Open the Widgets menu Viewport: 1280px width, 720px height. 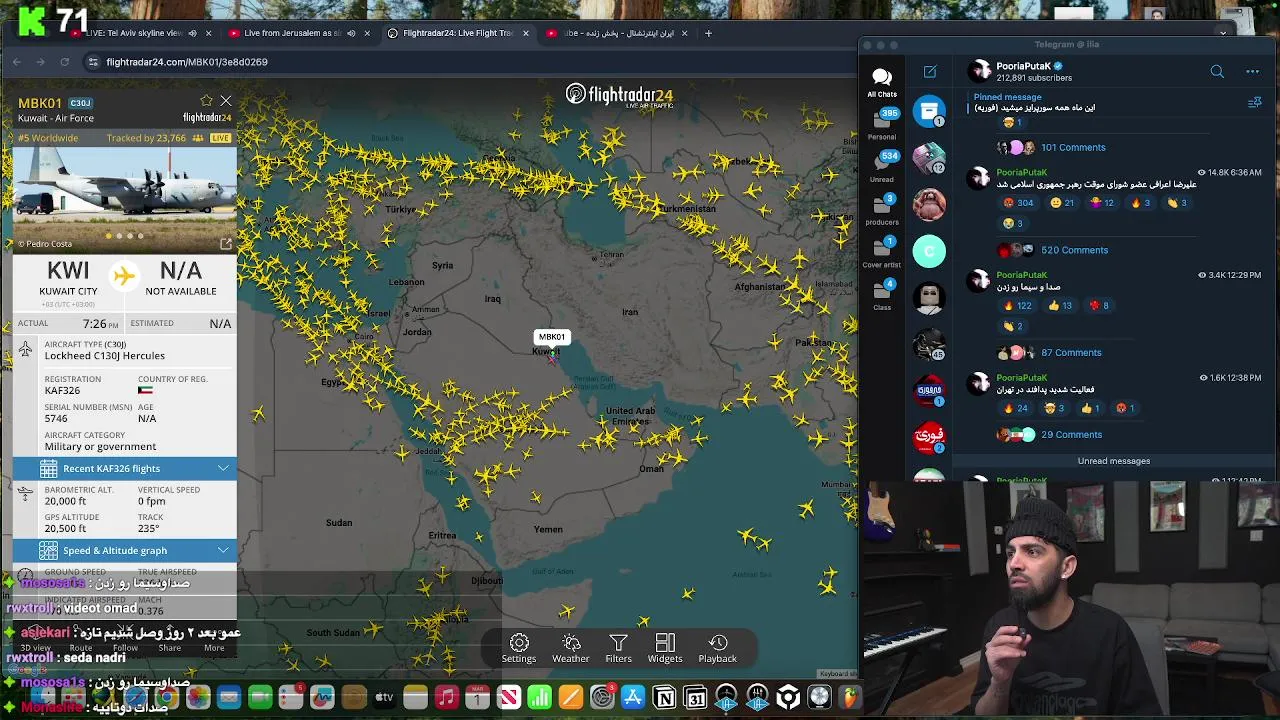tap(665, 648)
